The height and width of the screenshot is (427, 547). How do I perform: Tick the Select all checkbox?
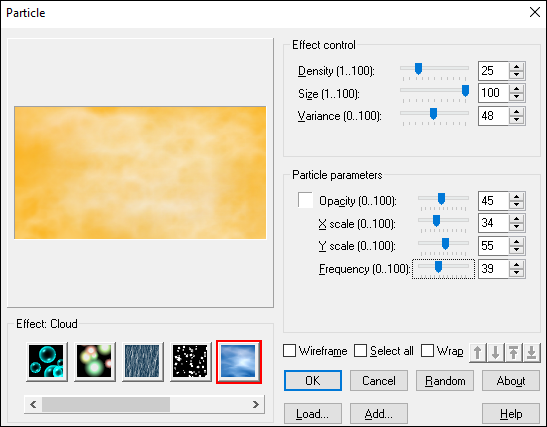(x=360, y=351)
